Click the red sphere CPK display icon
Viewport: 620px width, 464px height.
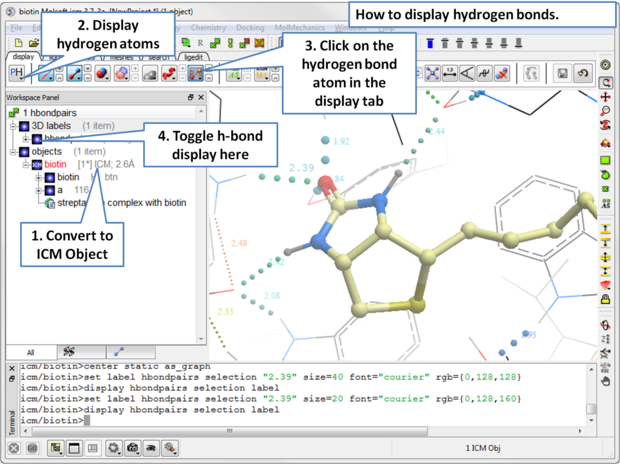pos(103,74)
